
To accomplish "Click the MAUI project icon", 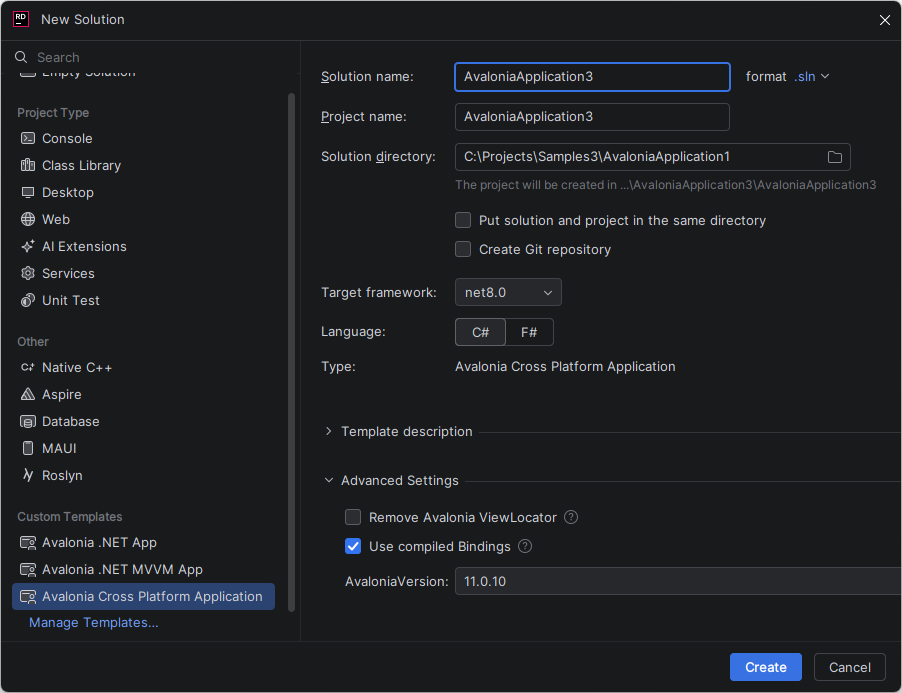I will [27, 448].
